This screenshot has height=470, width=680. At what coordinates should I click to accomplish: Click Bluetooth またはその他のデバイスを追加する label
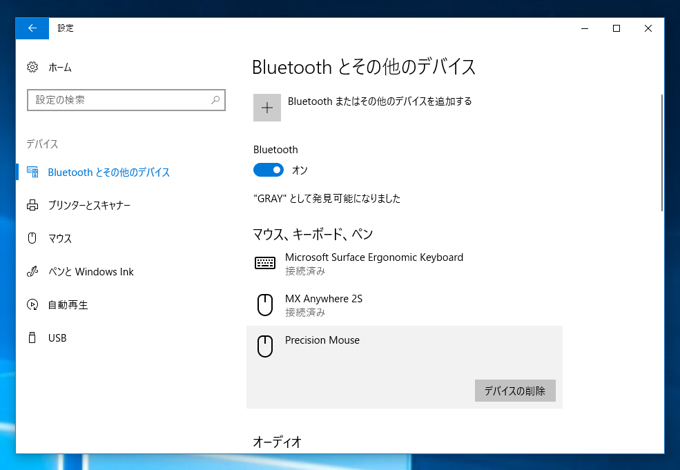click(x=380, y=101)
